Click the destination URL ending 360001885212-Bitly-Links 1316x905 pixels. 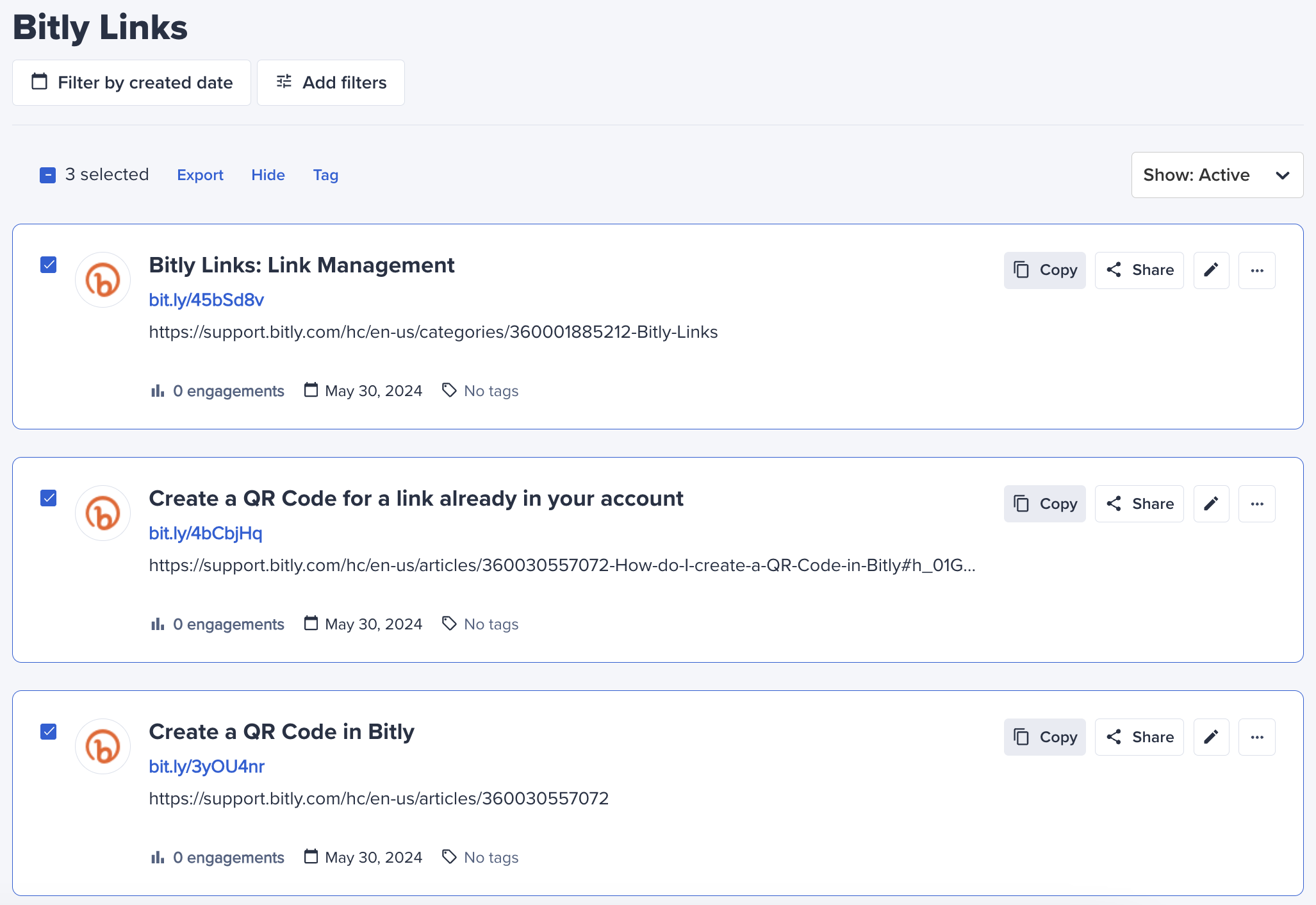point(434,332)
